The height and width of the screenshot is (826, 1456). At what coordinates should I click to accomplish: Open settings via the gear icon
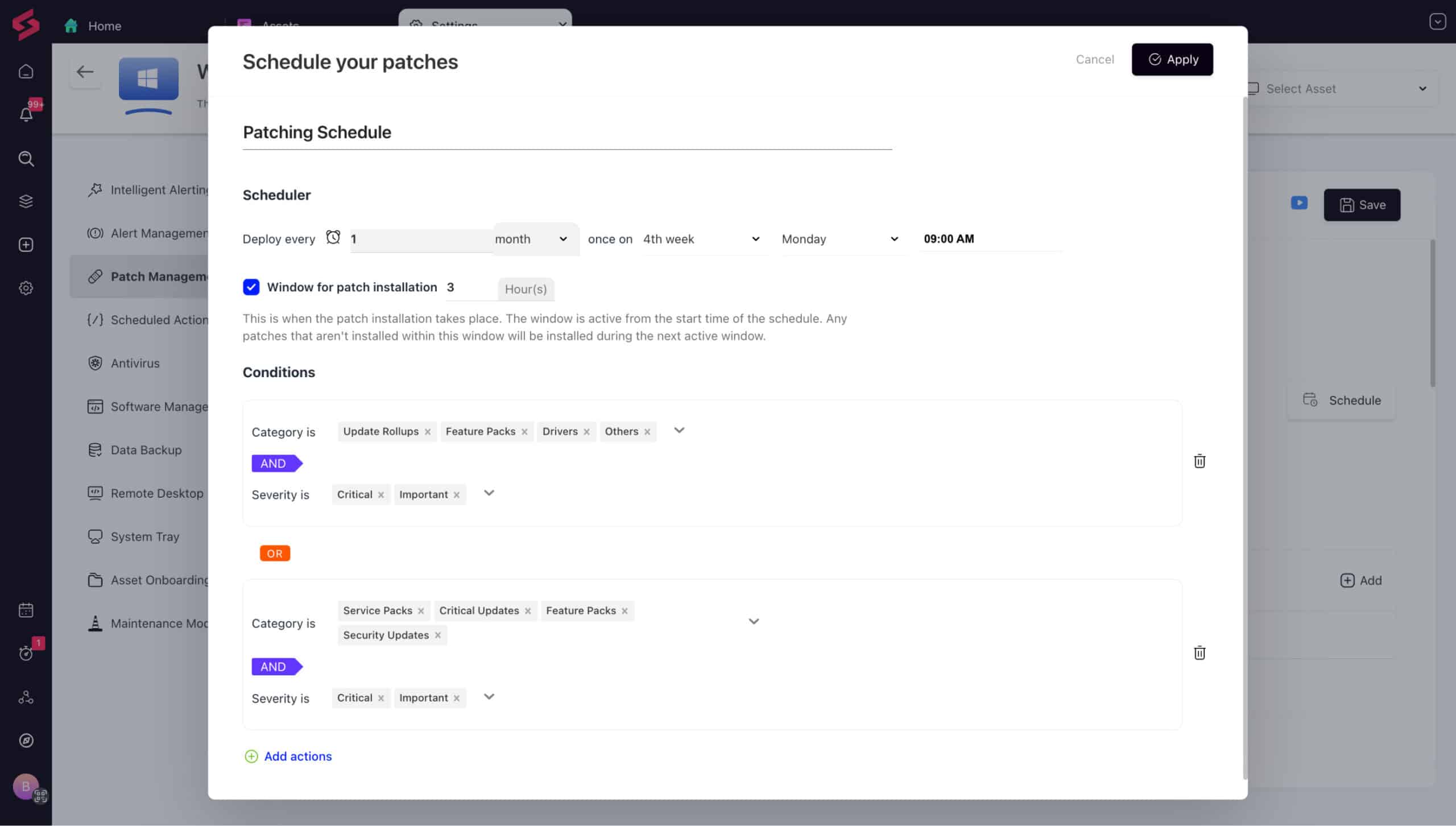[26, 288]
